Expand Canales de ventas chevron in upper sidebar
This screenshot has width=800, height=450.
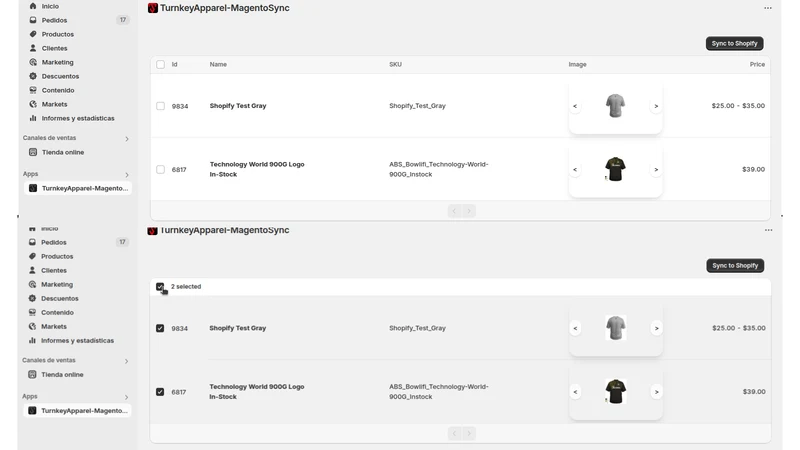click(x=127, y=139)
